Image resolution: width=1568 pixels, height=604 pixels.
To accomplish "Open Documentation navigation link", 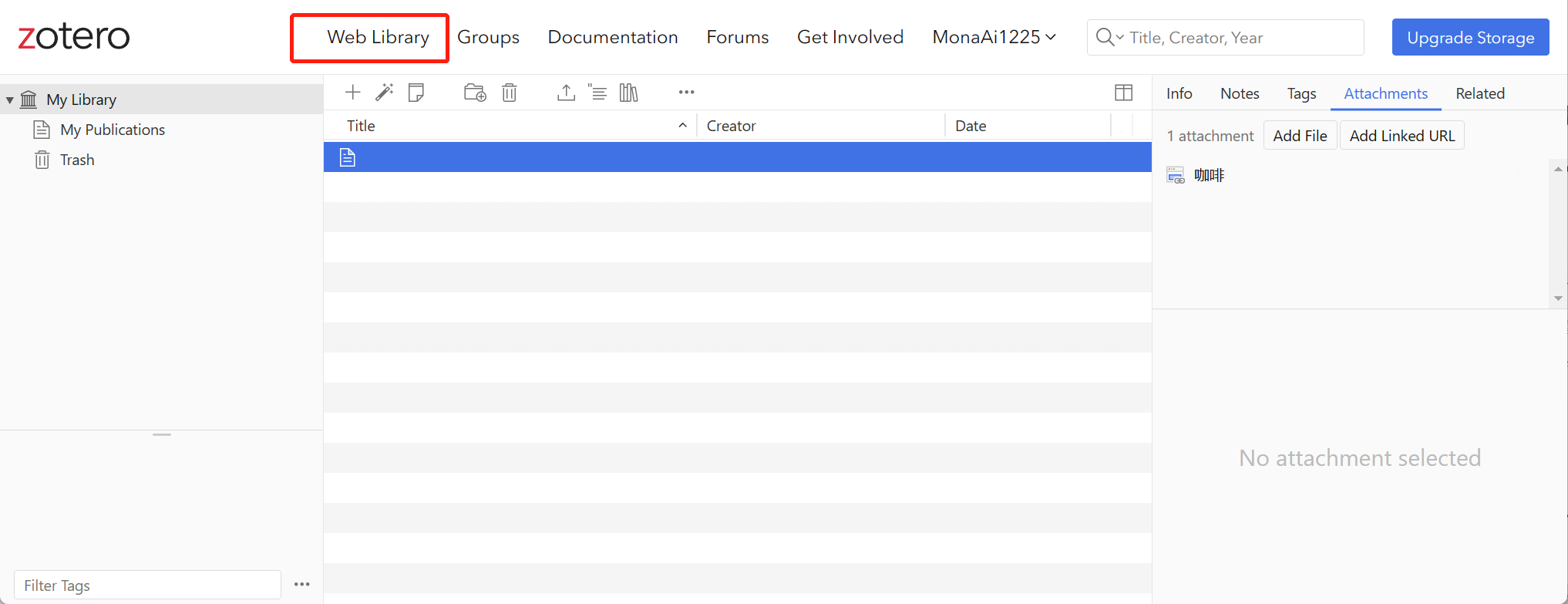I will (x=613, y=37).
